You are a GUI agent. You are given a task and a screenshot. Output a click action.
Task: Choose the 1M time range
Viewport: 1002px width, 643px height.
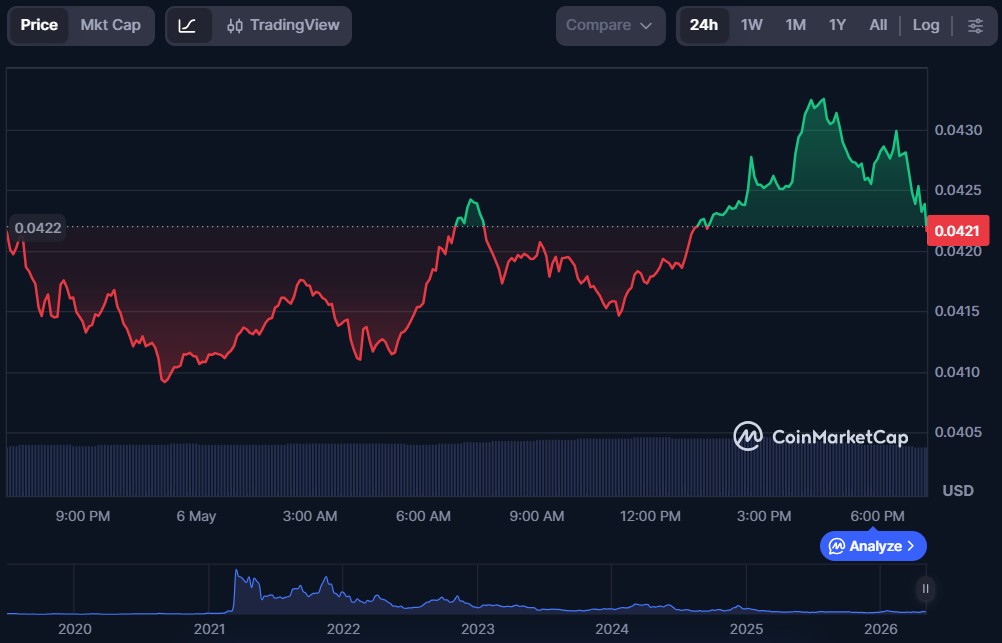pyautogui.click(x=796, y=26)
